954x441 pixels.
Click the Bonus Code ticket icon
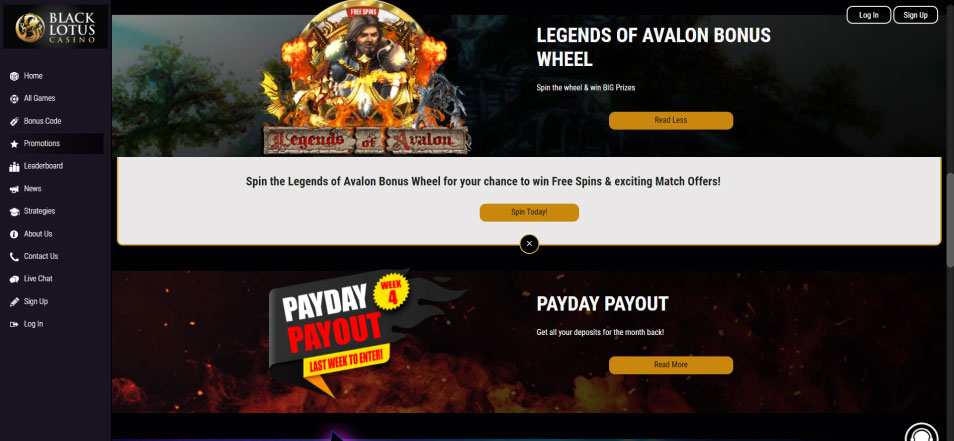(x=14, y=121)
